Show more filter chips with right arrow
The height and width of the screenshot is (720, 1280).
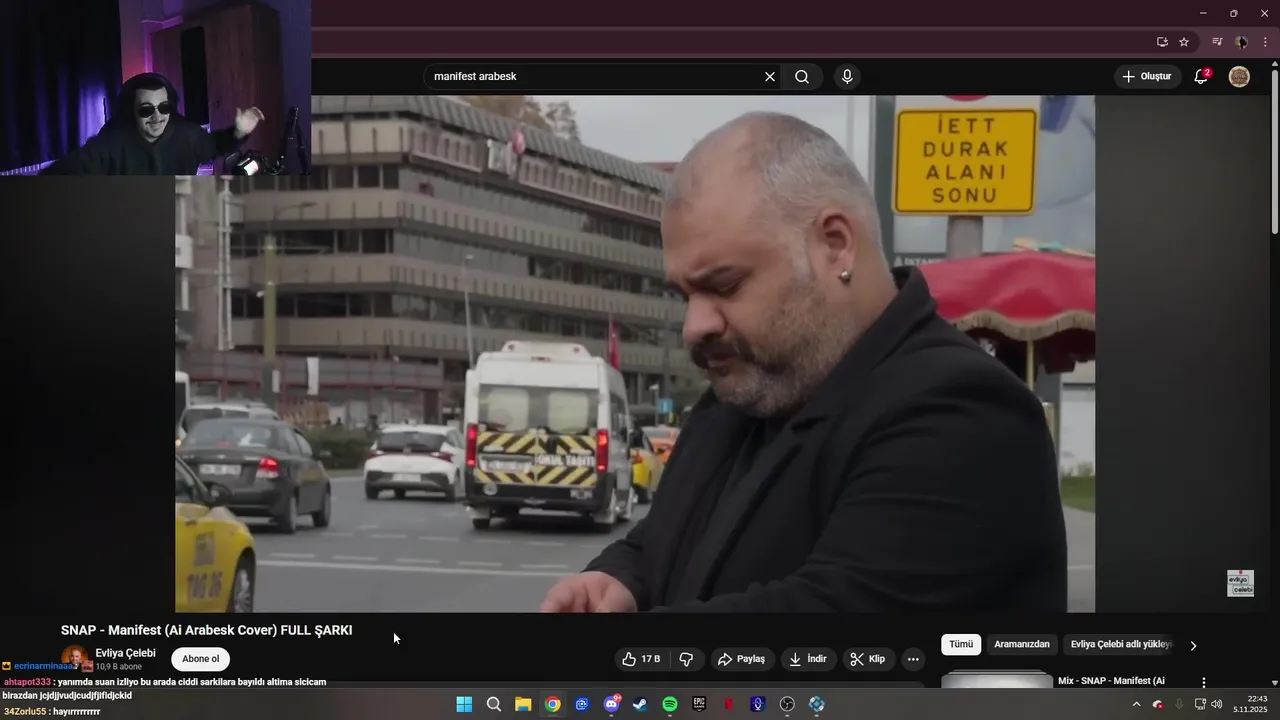coord(1193,646)
